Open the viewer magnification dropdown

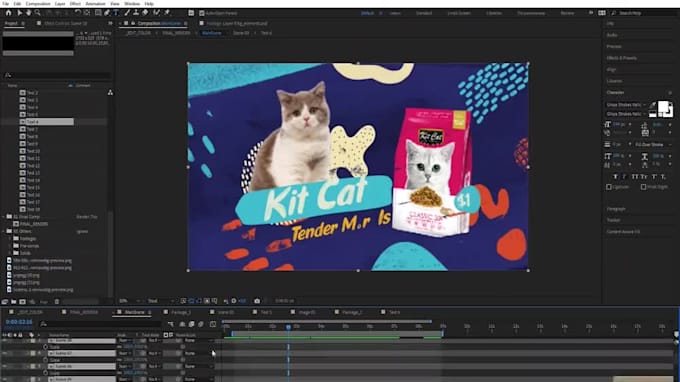point(130,300)
